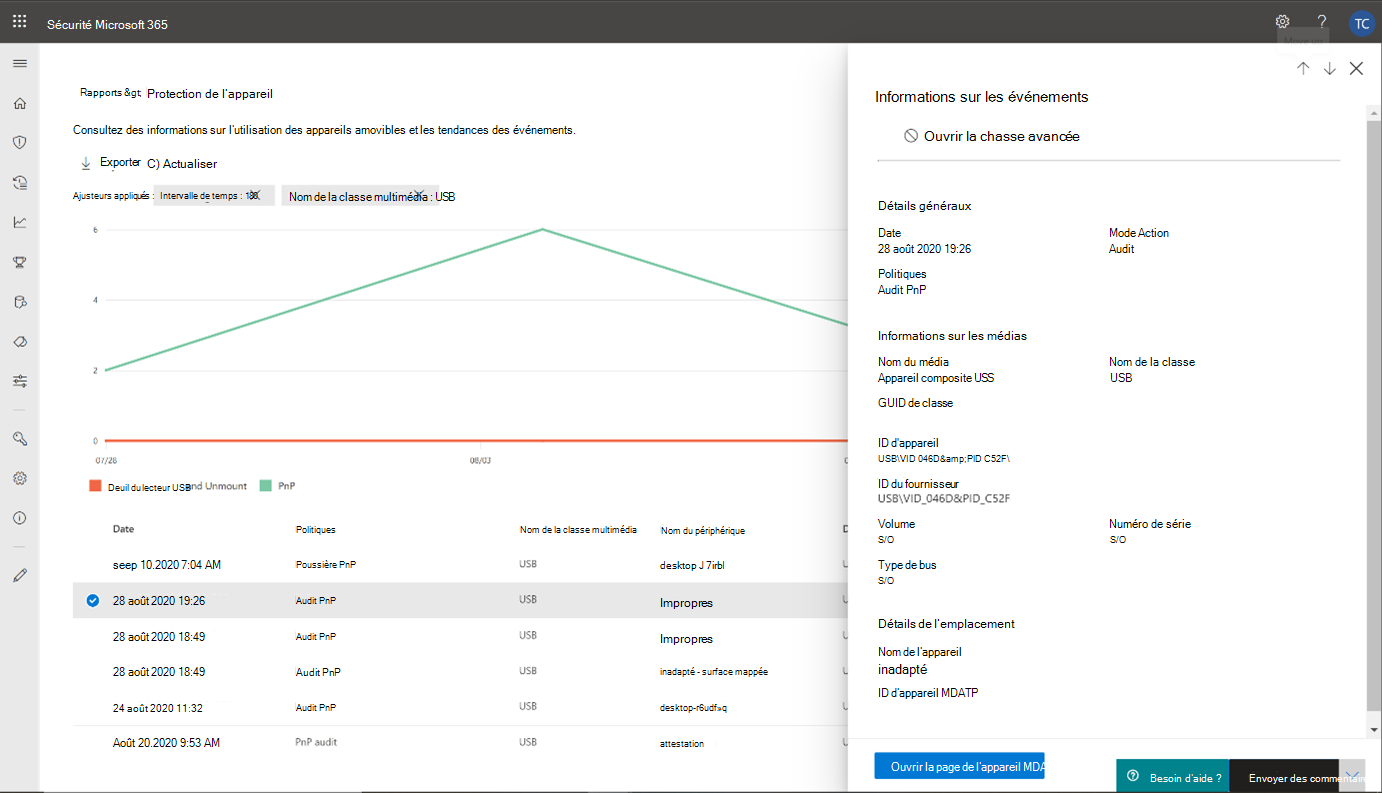This screenshot has height=793, width=1382.
Task: Click the inadapté device name in details
Action: (x=903, y=670)
